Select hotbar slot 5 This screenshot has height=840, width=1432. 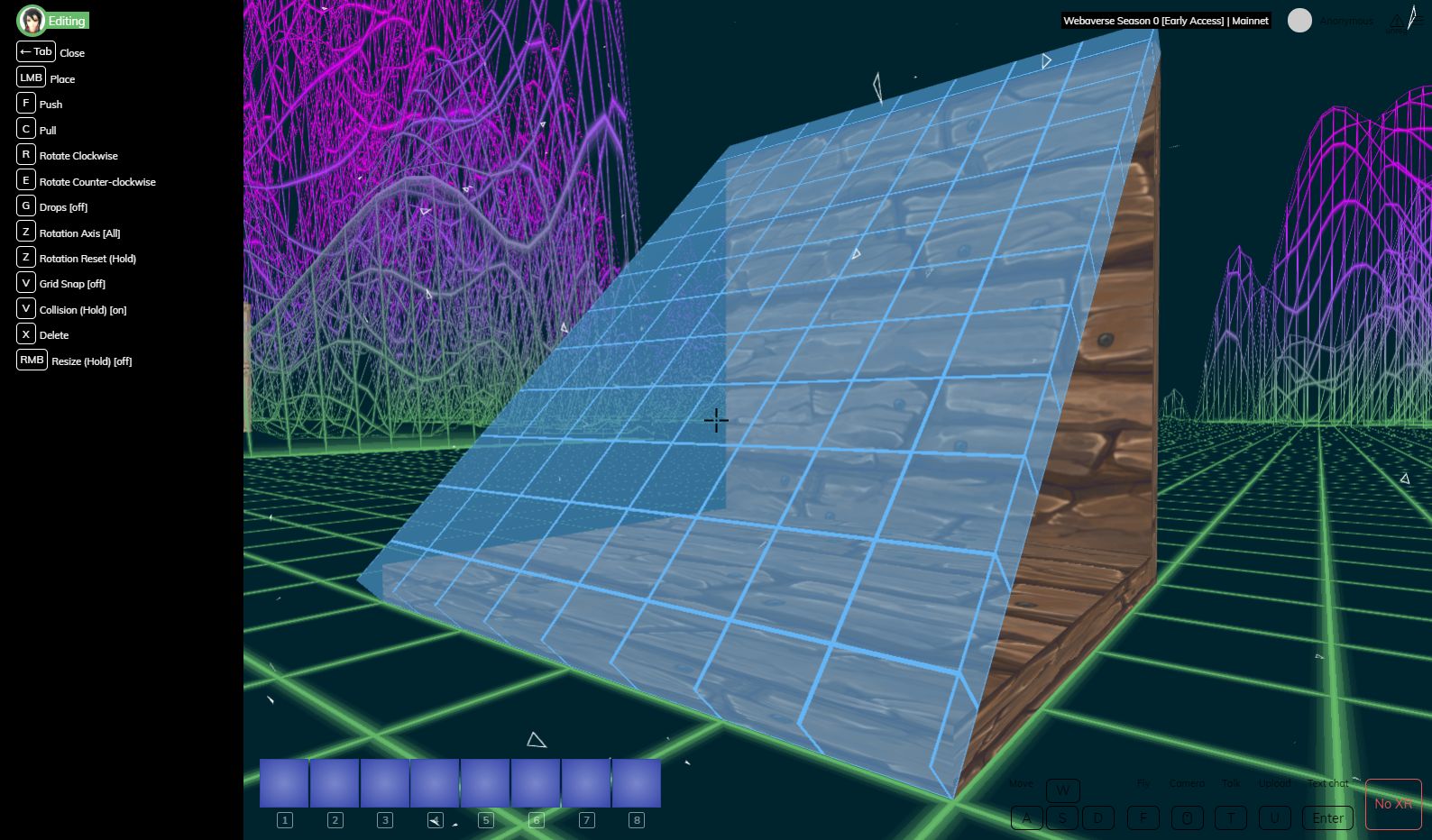pos(485,783)
